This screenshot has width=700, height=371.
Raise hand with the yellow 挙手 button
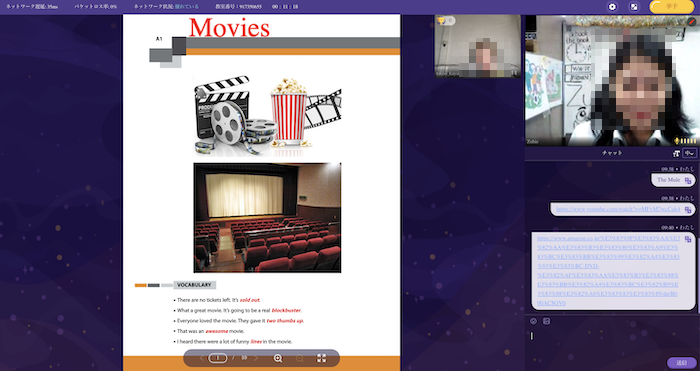tap(672, 7)
